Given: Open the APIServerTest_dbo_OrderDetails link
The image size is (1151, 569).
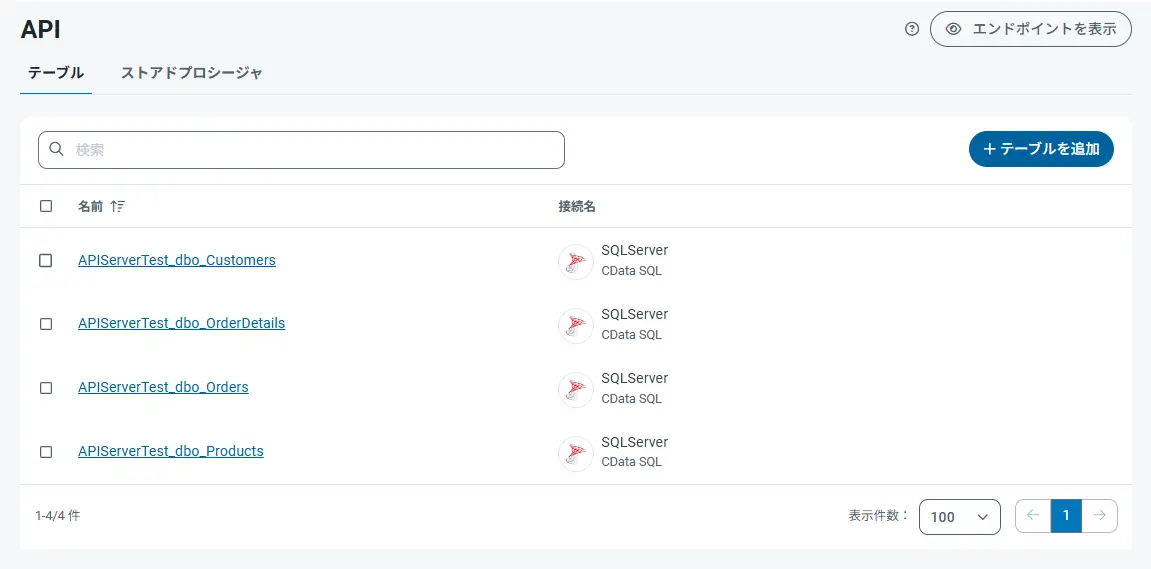Looking at the screenshot, I should 181,323.
